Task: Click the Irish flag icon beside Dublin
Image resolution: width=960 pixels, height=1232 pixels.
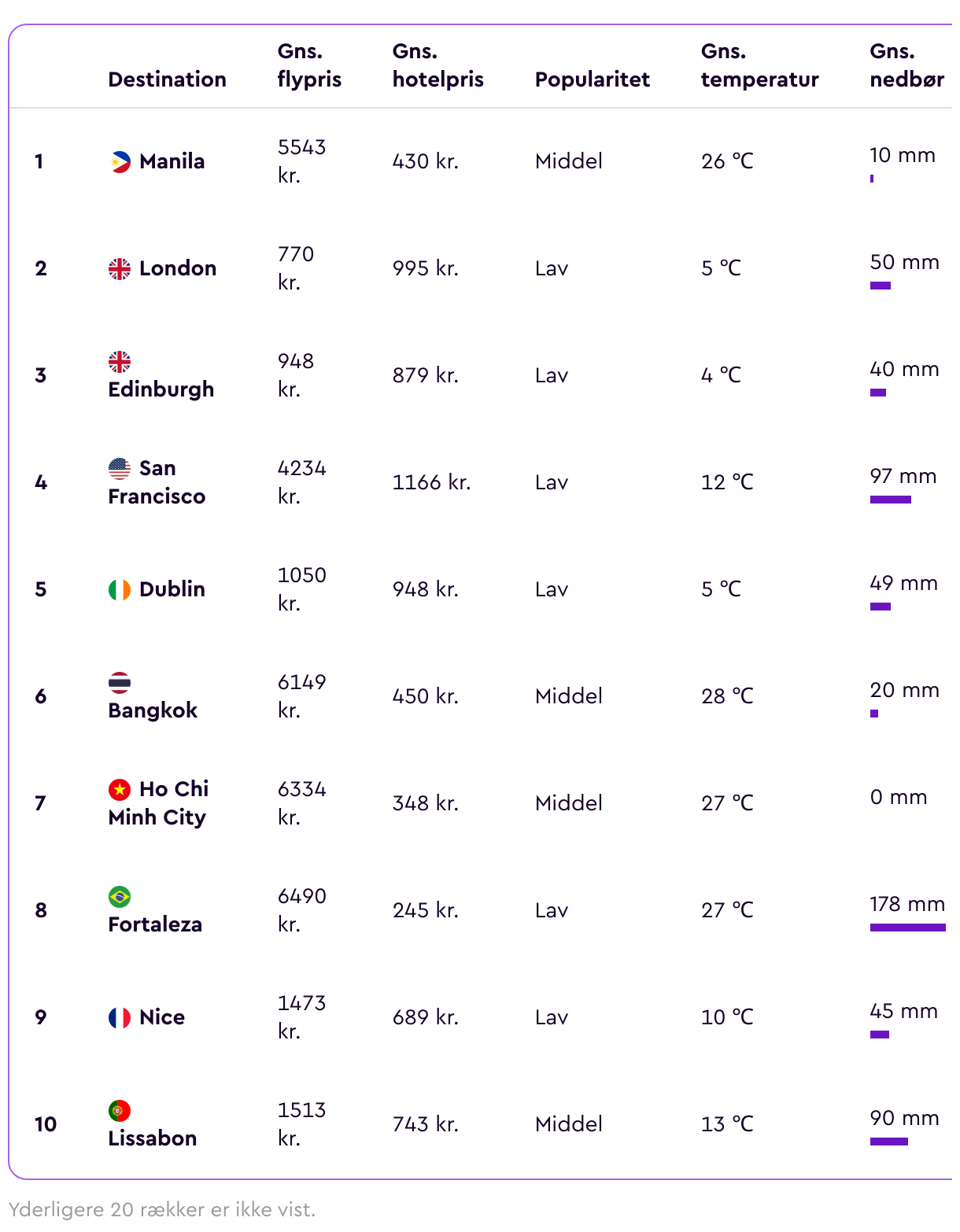Action: pos(120,590)
